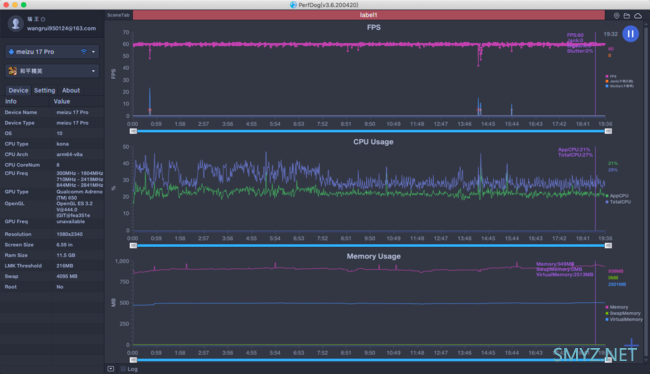Select the CPU Freq row
This screenshot has width=650, height=374.
click(52, 179)
